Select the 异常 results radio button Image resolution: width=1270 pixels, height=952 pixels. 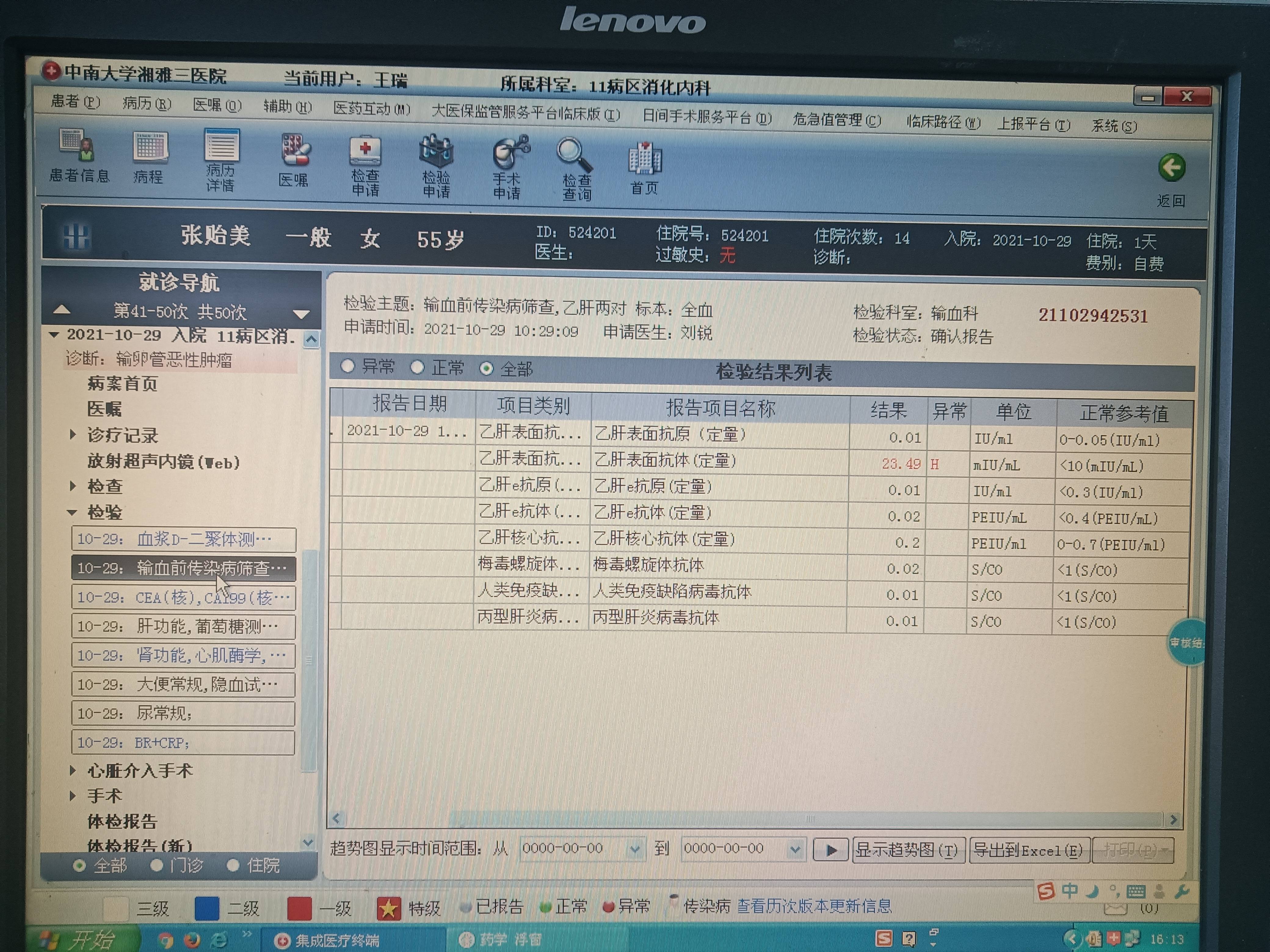coord(348,366)
